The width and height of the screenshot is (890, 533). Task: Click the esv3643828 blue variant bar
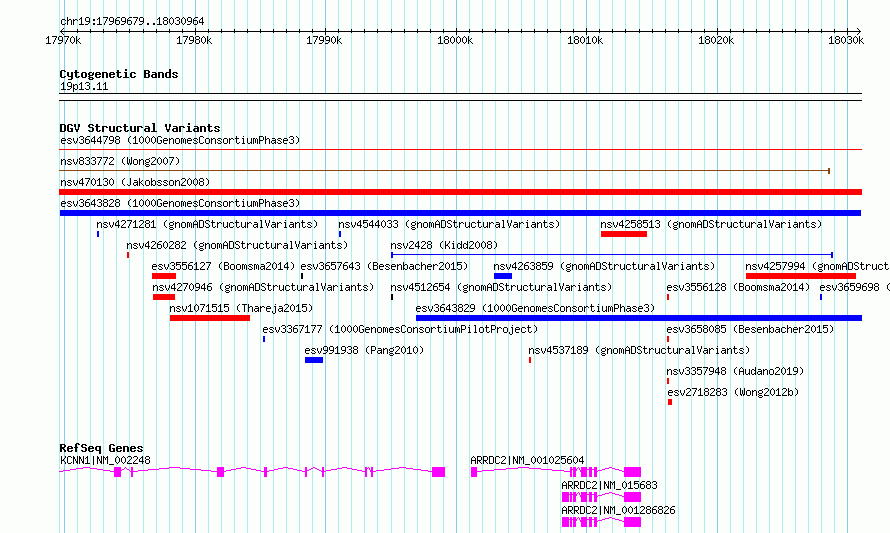tap(460, 213)
